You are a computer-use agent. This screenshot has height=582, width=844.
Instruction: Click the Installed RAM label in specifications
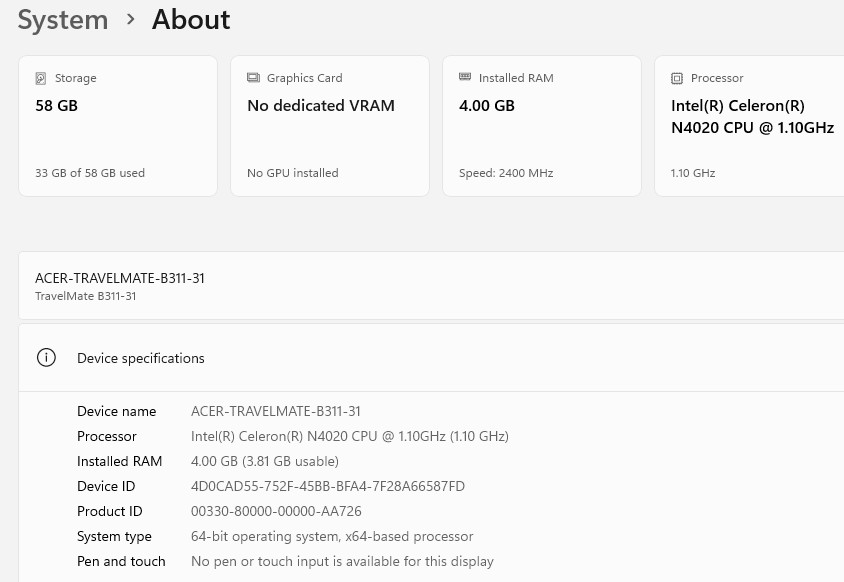coord(119,461)
